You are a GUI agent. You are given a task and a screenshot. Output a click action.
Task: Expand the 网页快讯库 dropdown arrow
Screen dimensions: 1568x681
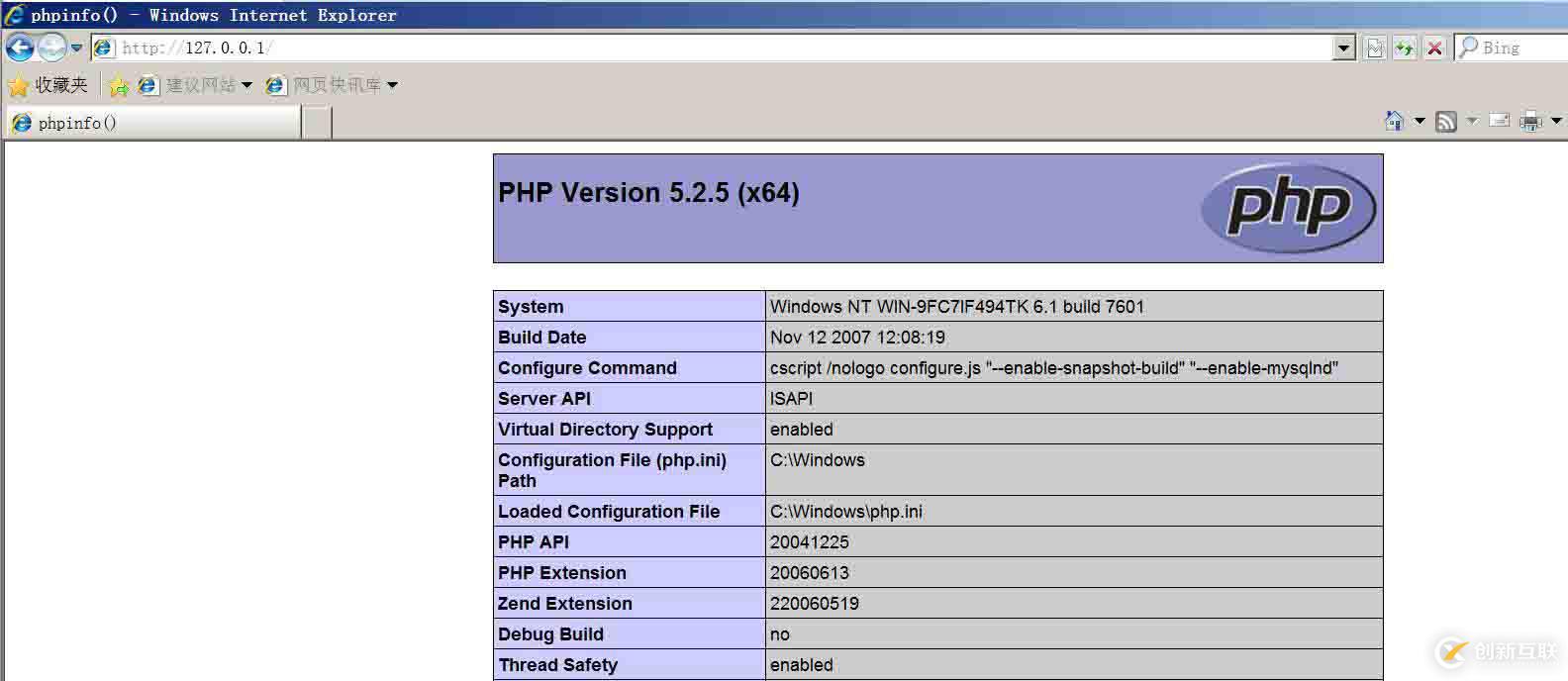coord(392,85)
